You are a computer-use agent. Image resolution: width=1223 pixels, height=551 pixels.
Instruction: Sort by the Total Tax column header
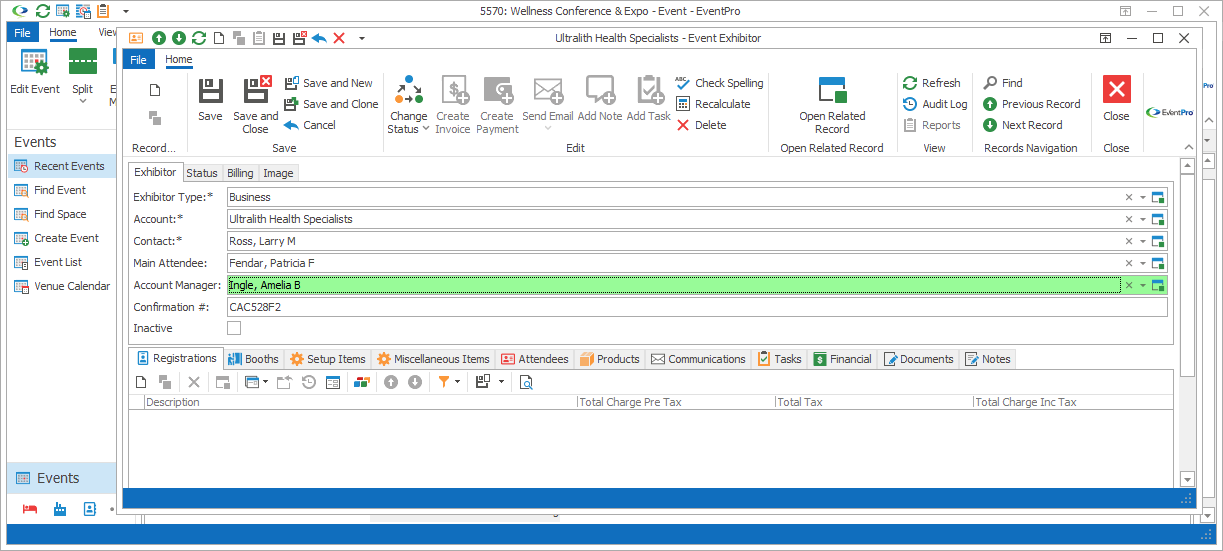(x=875, y=402)
